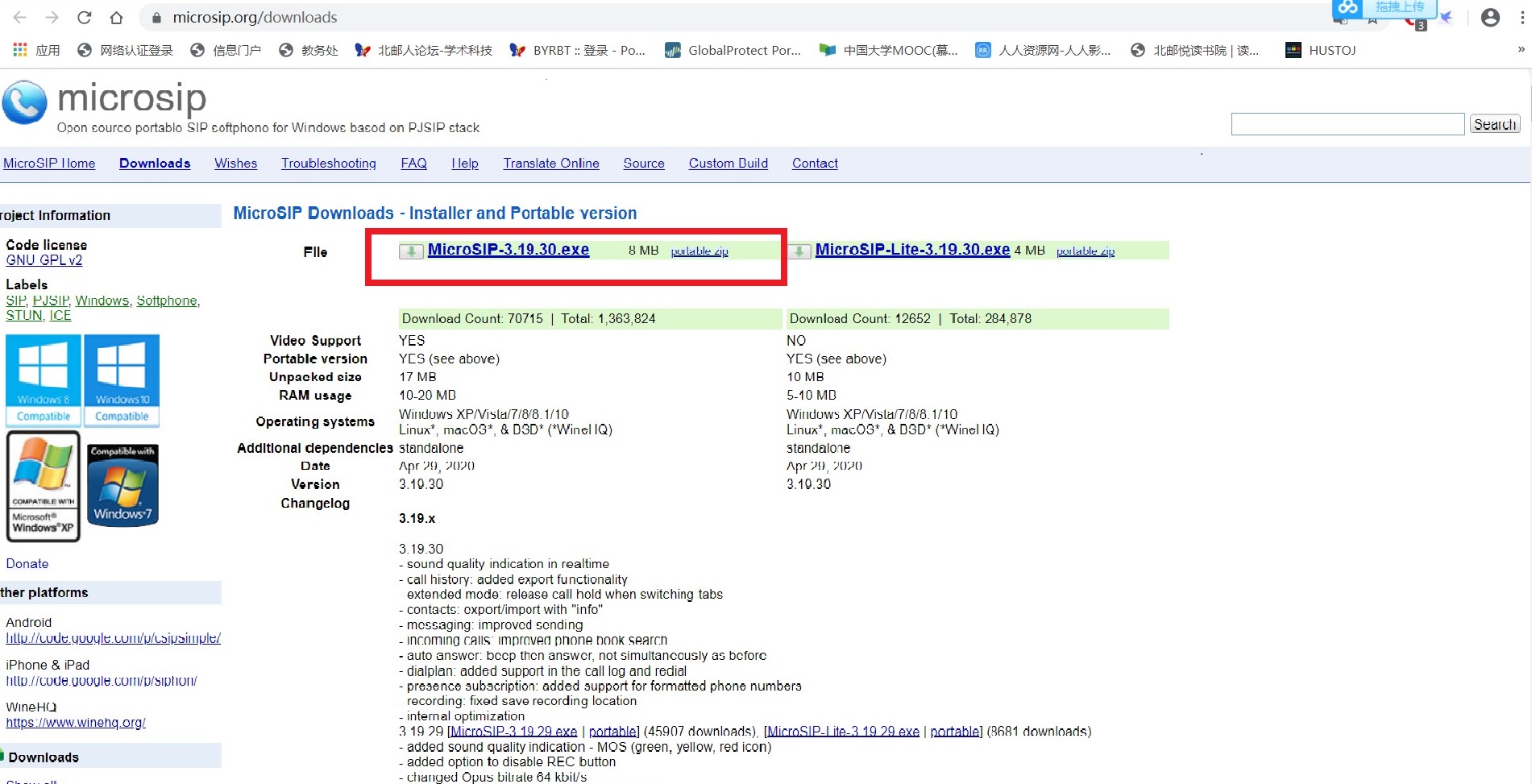1532x784 pixels.
Task: Open the 人人资源网 bookmark
Action: click(x=1043, y=50)
